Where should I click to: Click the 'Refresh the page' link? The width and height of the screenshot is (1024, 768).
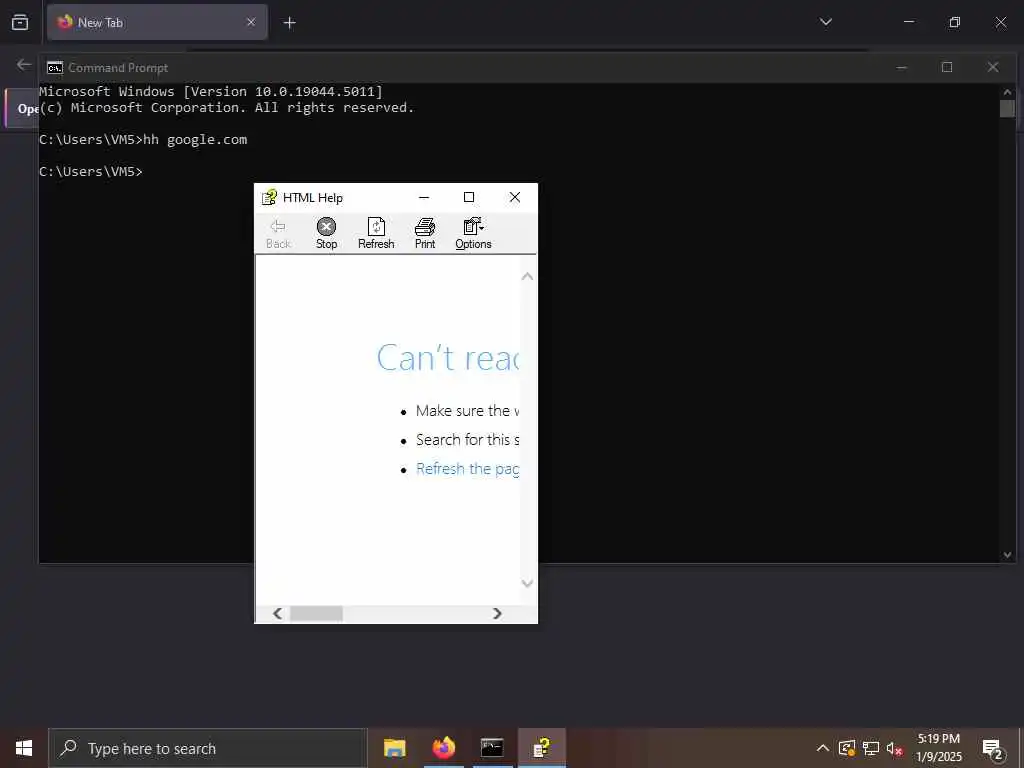467,469
